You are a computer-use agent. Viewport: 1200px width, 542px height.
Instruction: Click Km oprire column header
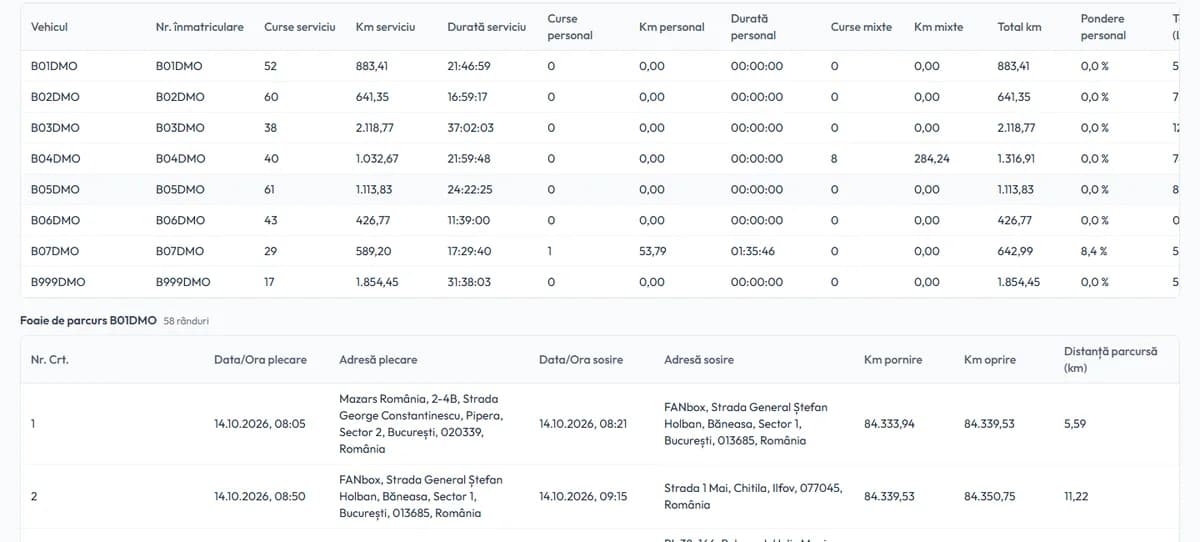[990, 360]
